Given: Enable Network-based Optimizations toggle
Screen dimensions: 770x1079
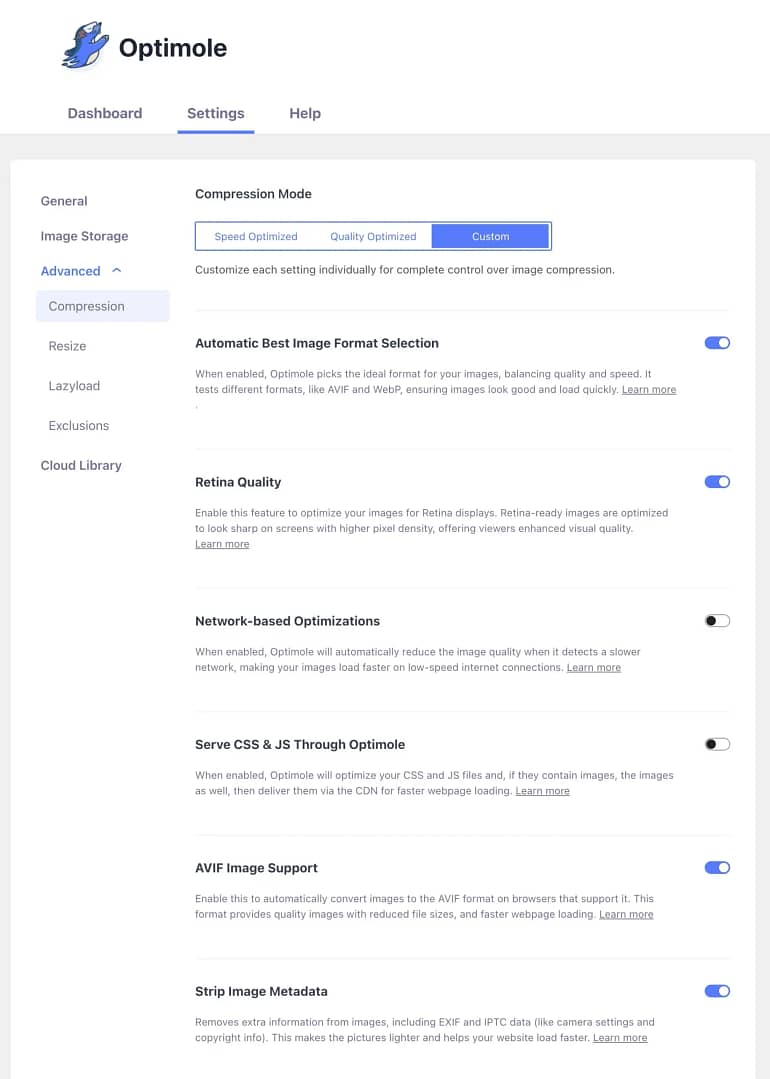Looking at the screenshot, I should point(717,621).
